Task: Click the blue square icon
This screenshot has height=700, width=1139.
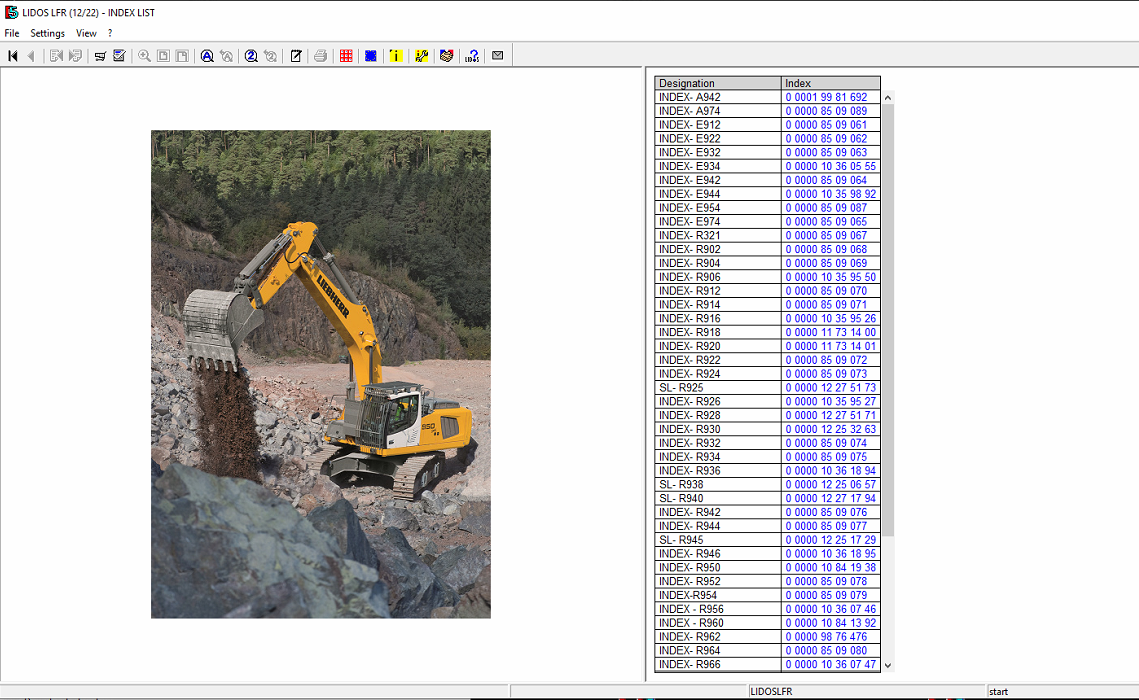Action: [370, 56]
